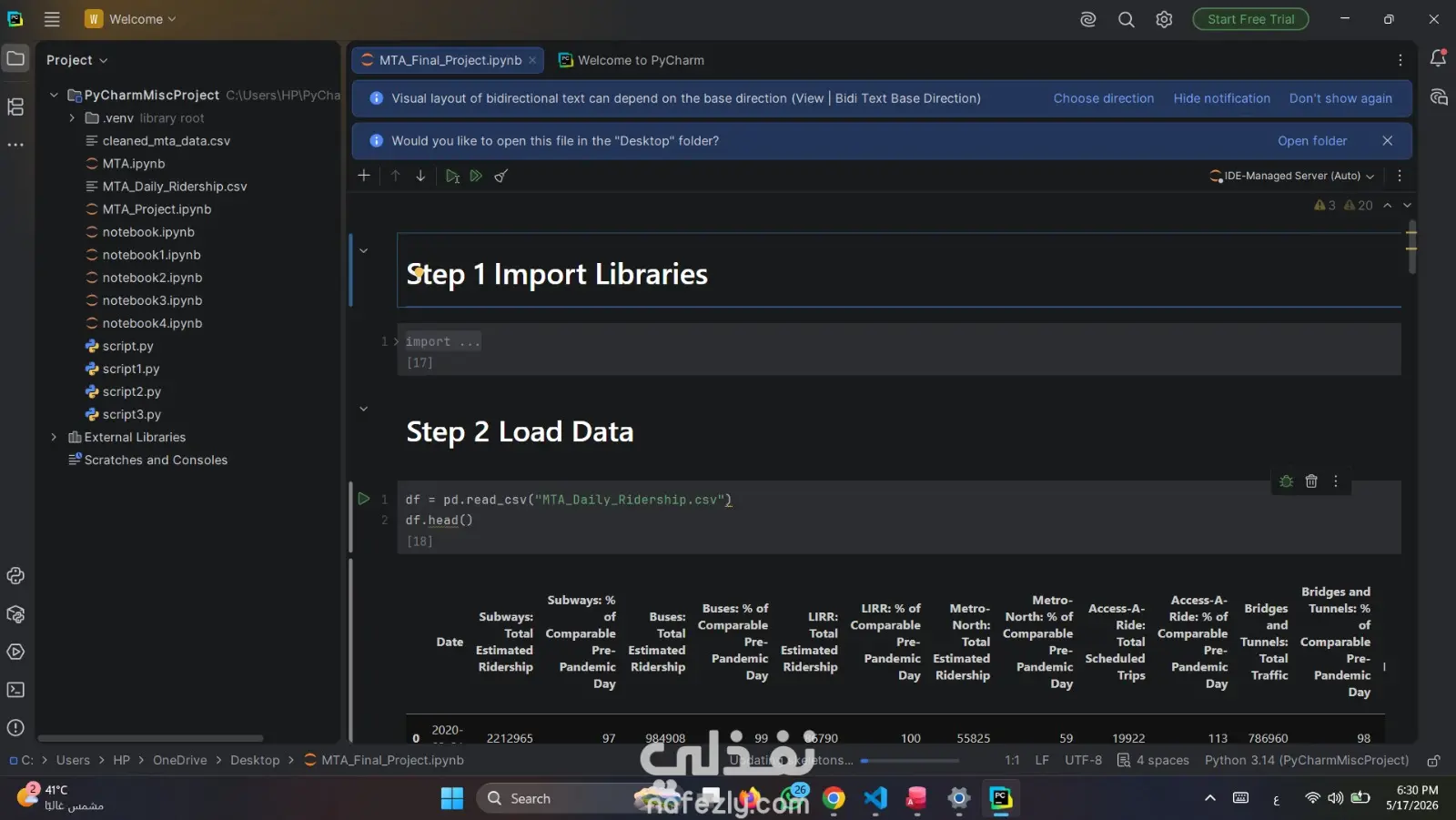The width and height of the screenshot is (1456, 820).
Task: Open Search Everywhere magnifier
Action: tap(1127, 19)
